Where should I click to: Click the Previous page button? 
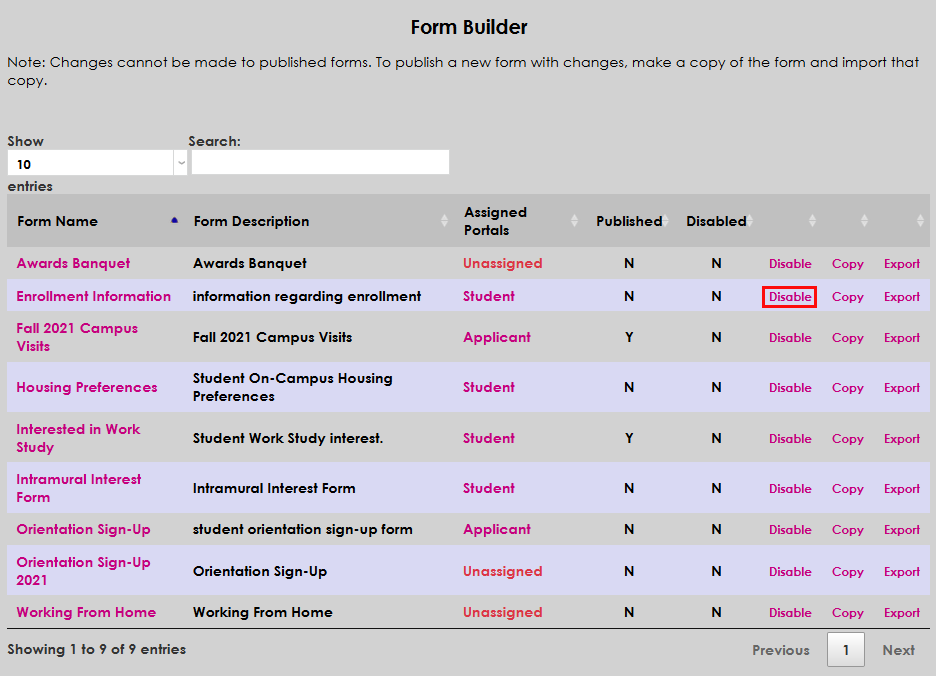click(x=781, y=649)
